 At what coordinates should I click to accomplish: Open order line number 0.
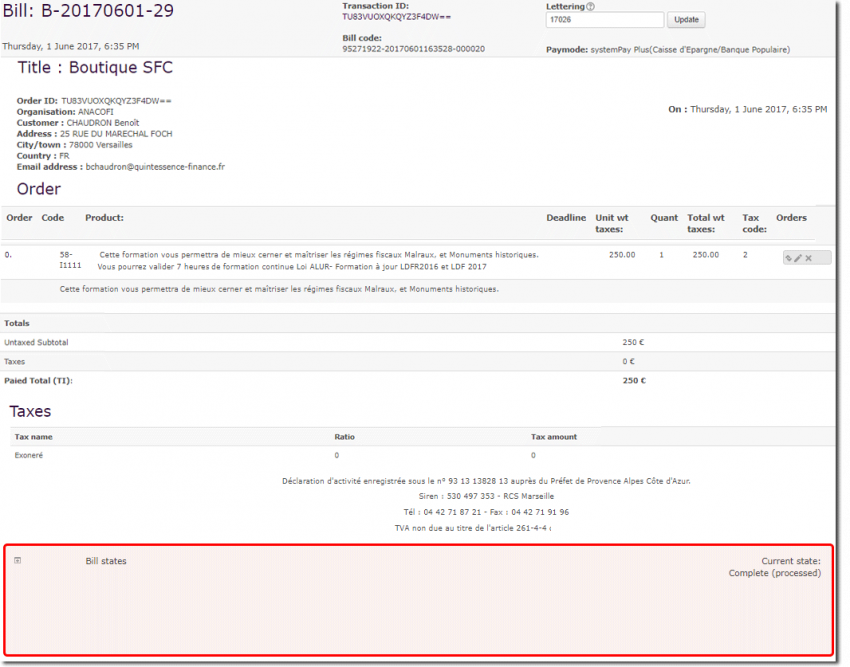[x=8, y=255]
